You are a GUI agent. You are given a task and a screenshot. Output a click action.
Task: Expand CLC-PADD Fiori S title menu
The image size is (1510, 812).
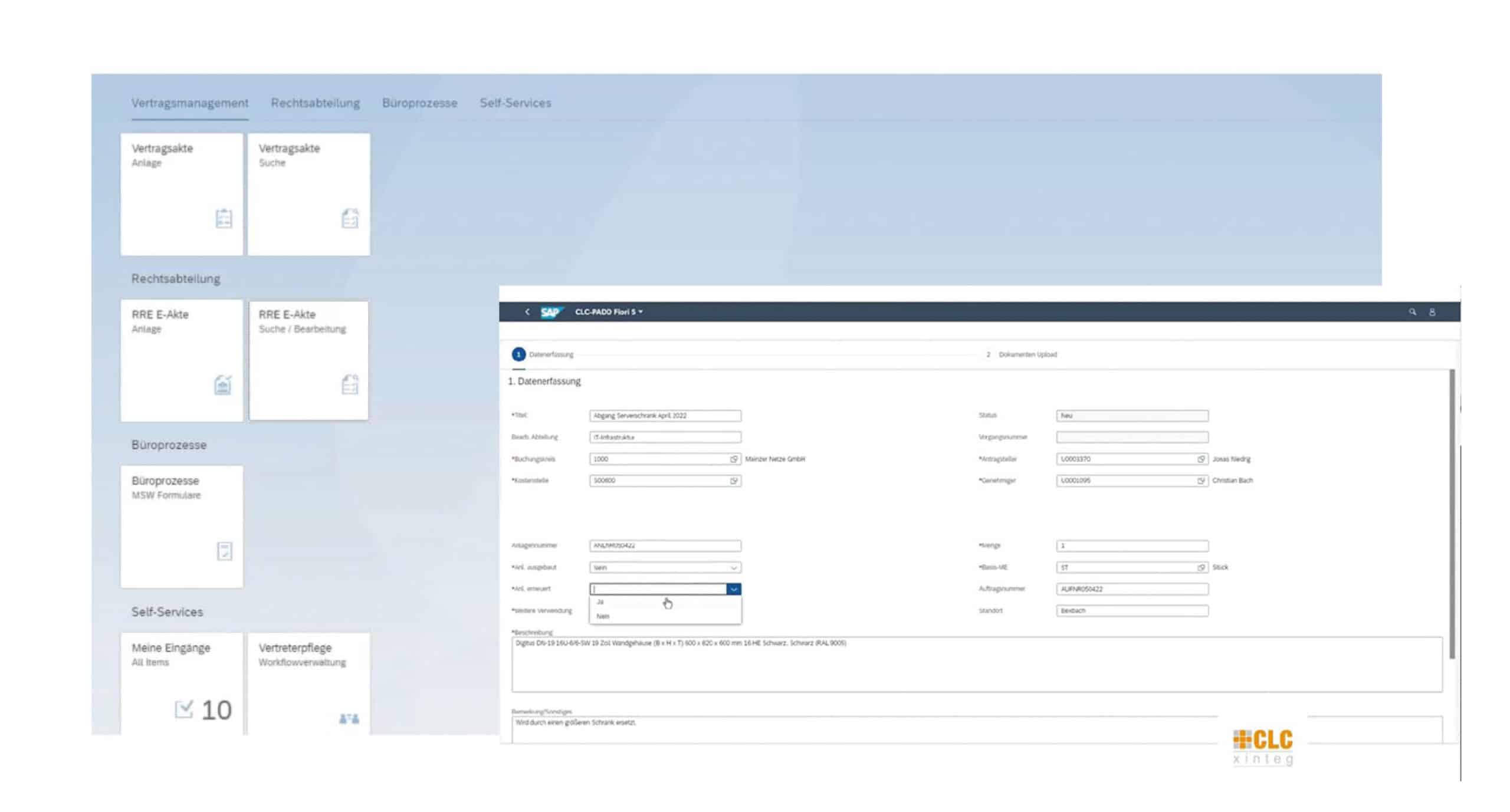pos(609,311)
